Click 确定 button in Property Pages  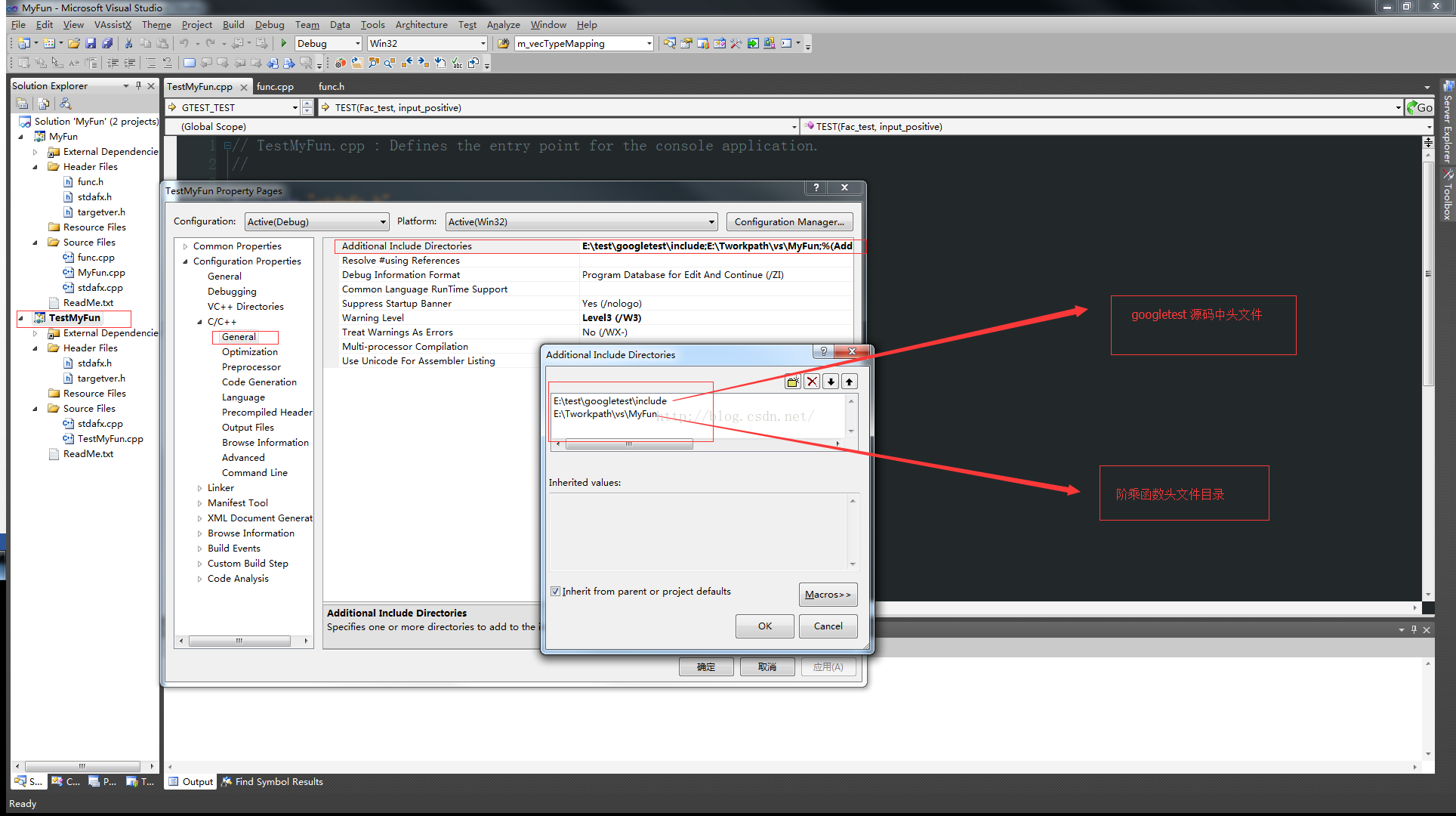(706, 666)
